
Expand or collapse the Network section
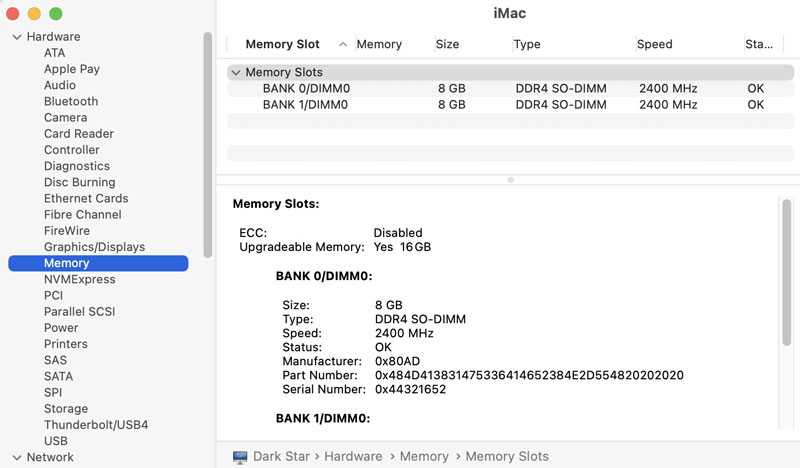tap(17, 457)
